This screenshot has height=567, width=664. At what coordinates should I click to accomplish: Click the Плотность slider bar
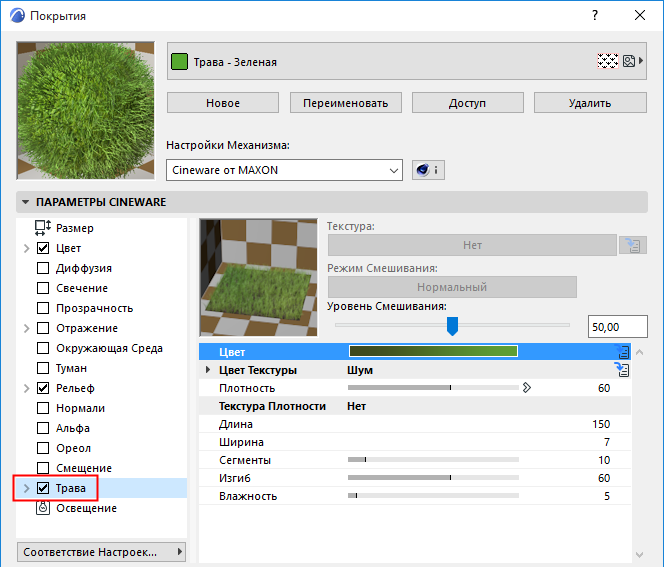pos(433,387)
